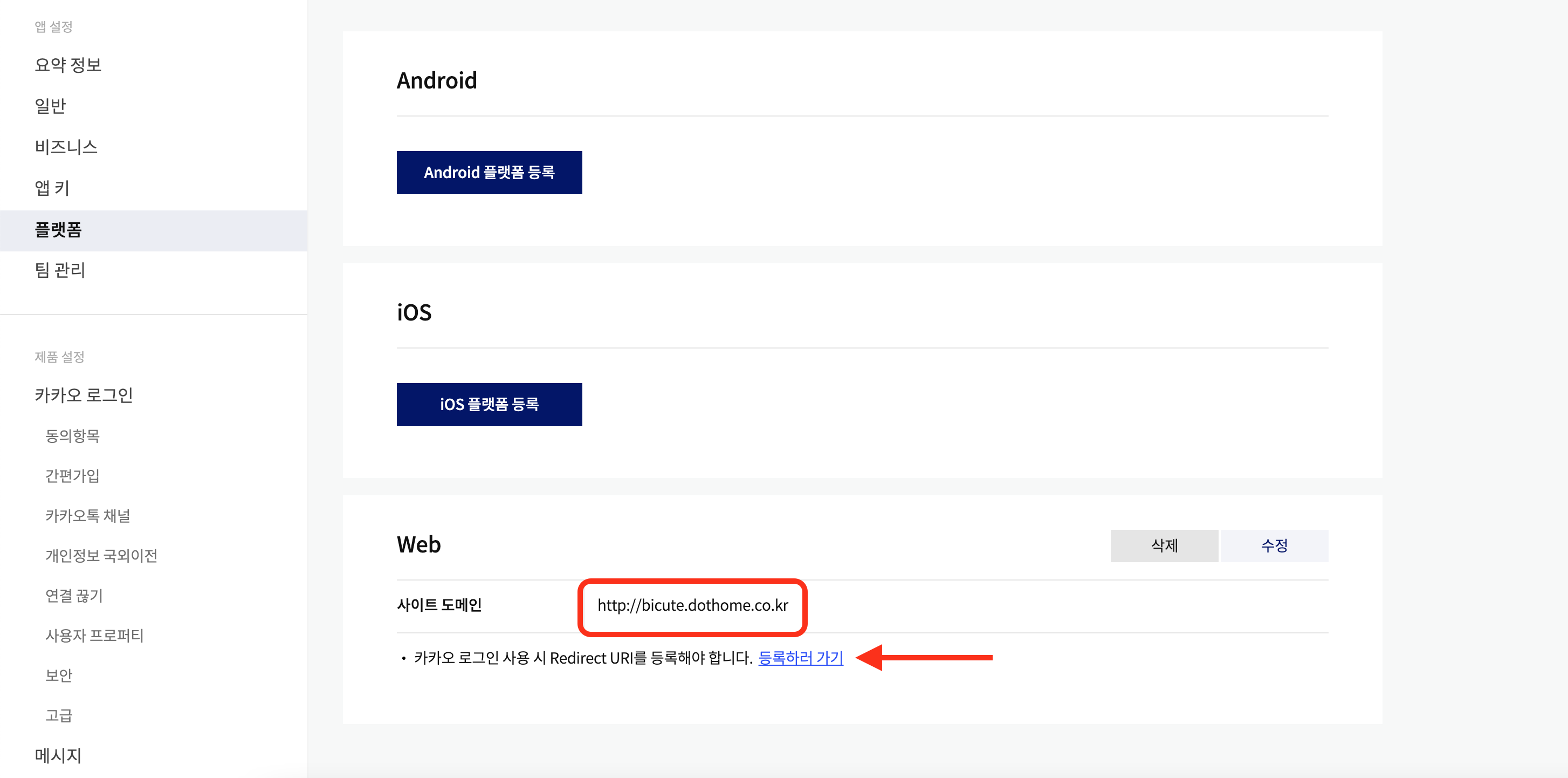Go to 비즈니스 settings
Viewport: 1568px width, 778px height.
click(66, 147)
